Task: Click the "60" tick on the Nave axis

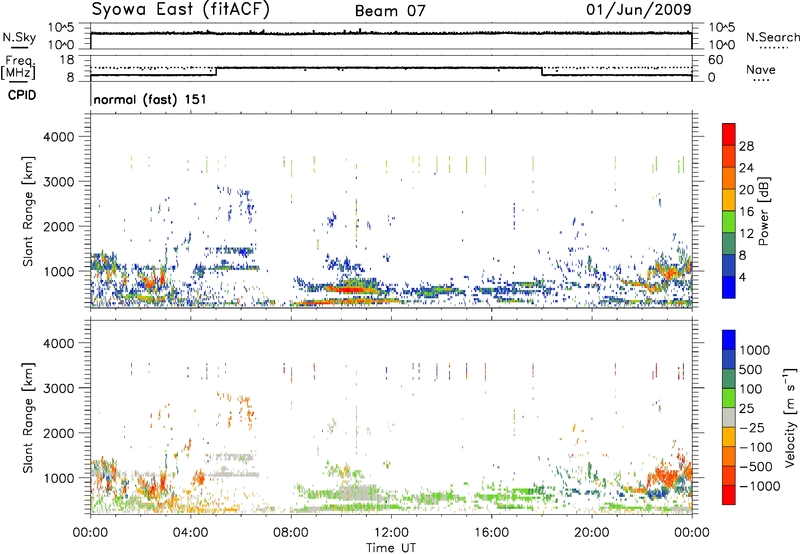Action: (716, 60)
